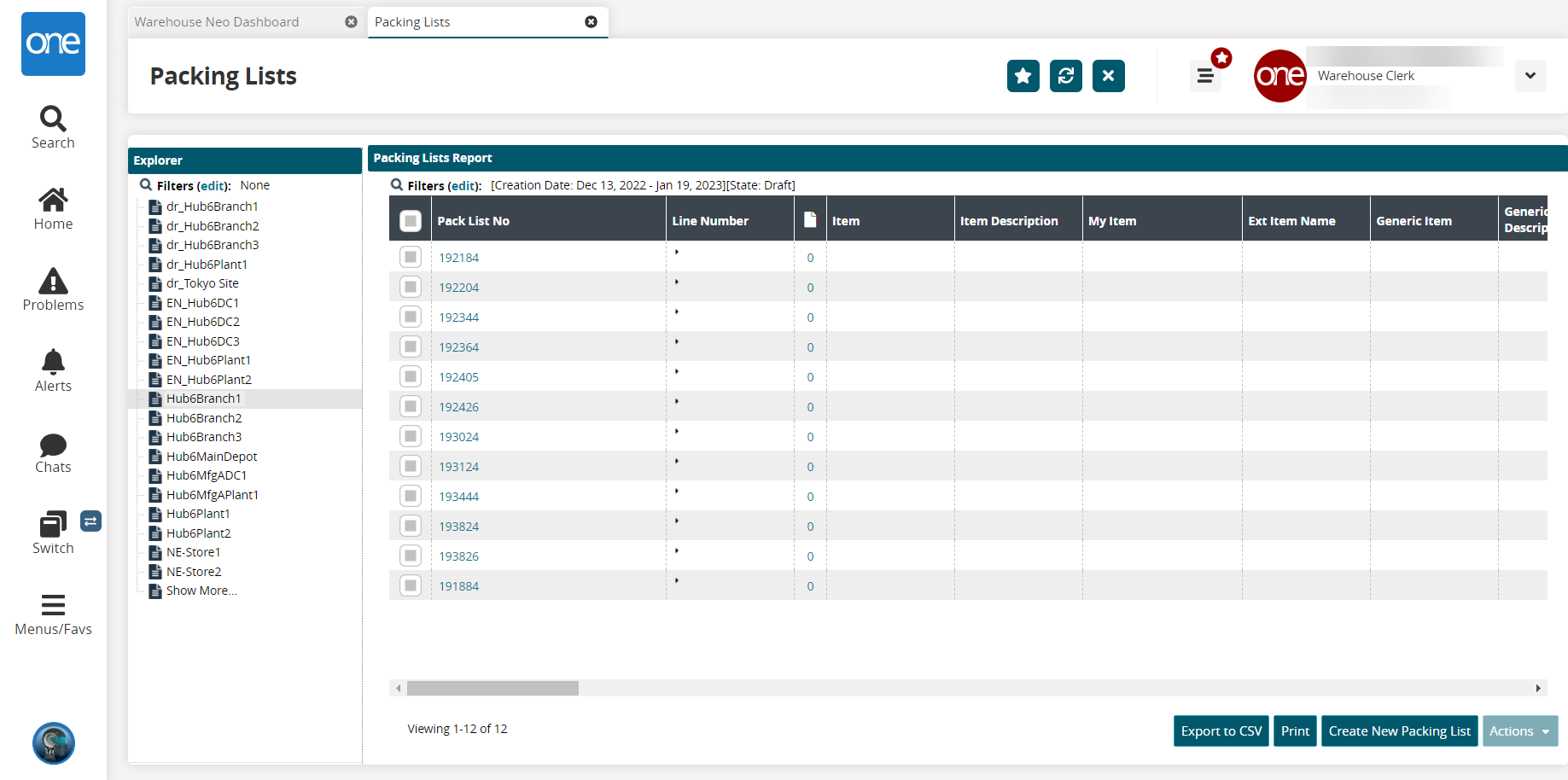
Task: Click the Switch windows icon
Action: 53,525
